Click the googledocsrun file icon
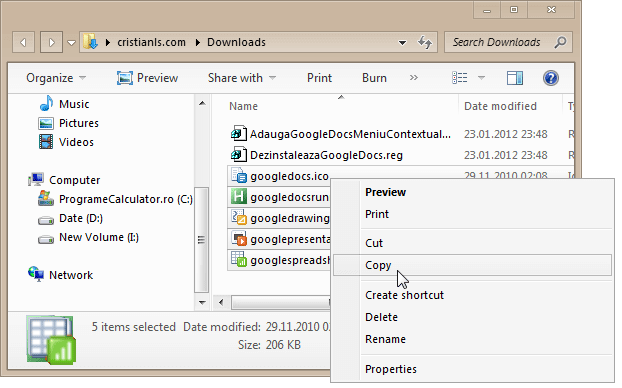 pos(239,196)
